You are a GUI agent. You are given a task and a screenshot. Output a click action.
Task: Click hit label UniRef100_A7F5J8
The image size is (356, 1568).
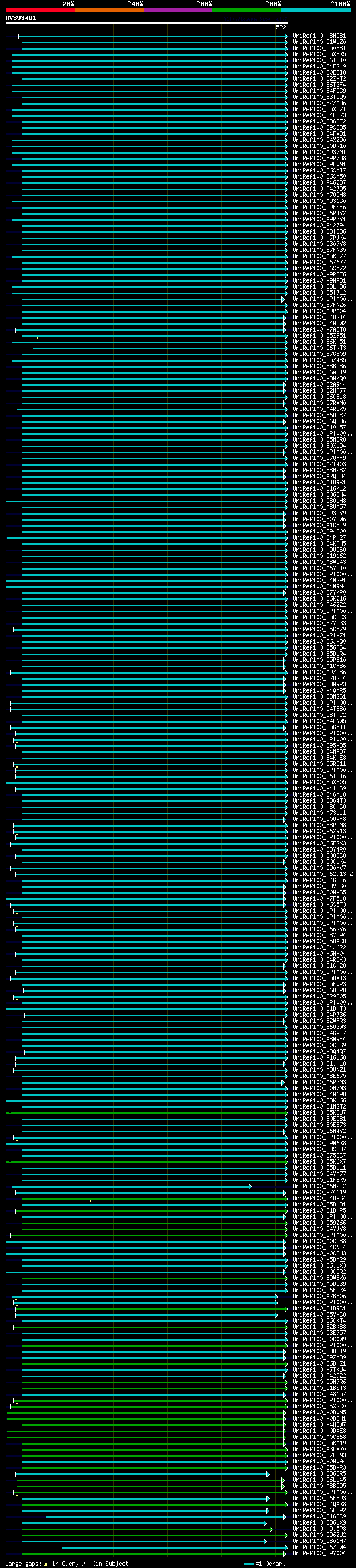tap(319, 898)
